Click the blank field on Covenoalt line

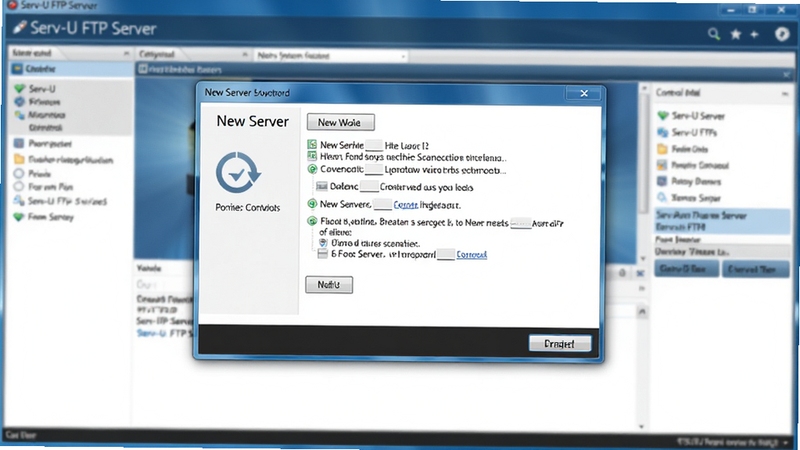click(x=374, y=169)
